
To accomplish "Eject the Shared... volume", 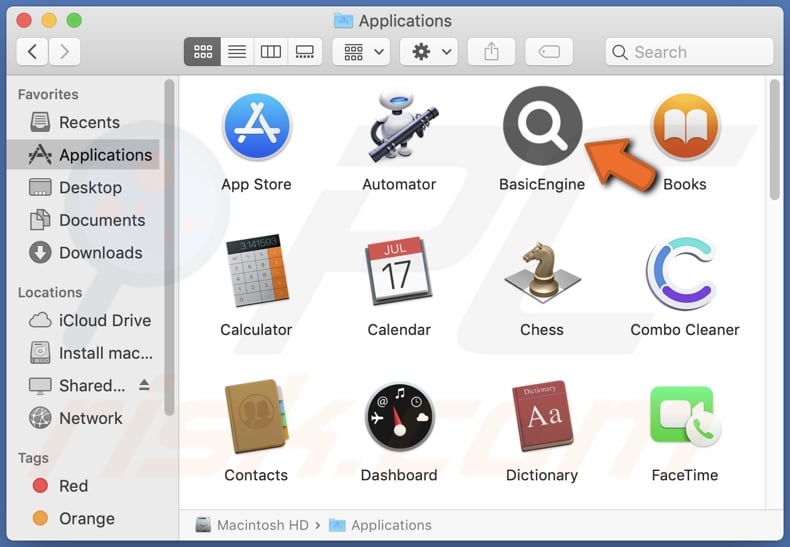I will (145, 385).
